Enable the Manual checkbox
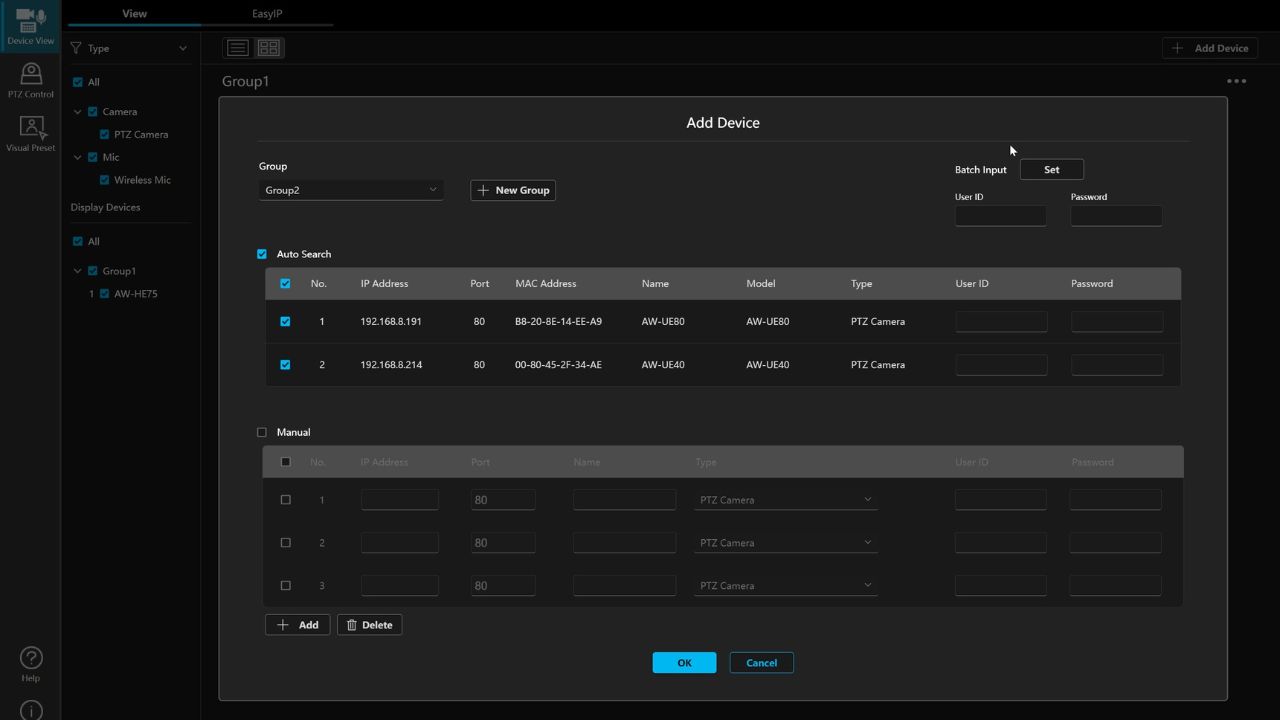 tap(262, 432)
